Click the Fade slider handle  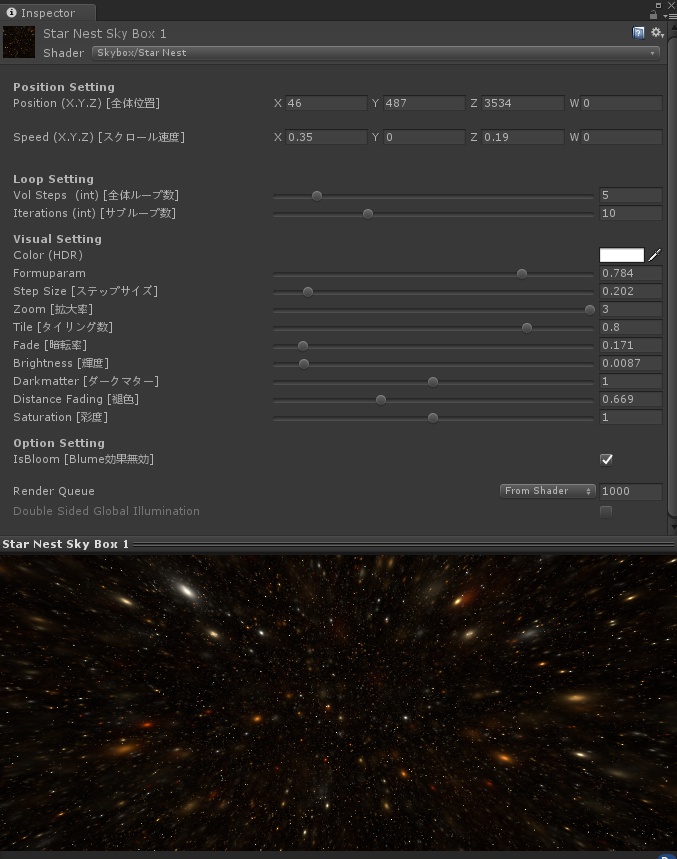(x=303, y=346)
